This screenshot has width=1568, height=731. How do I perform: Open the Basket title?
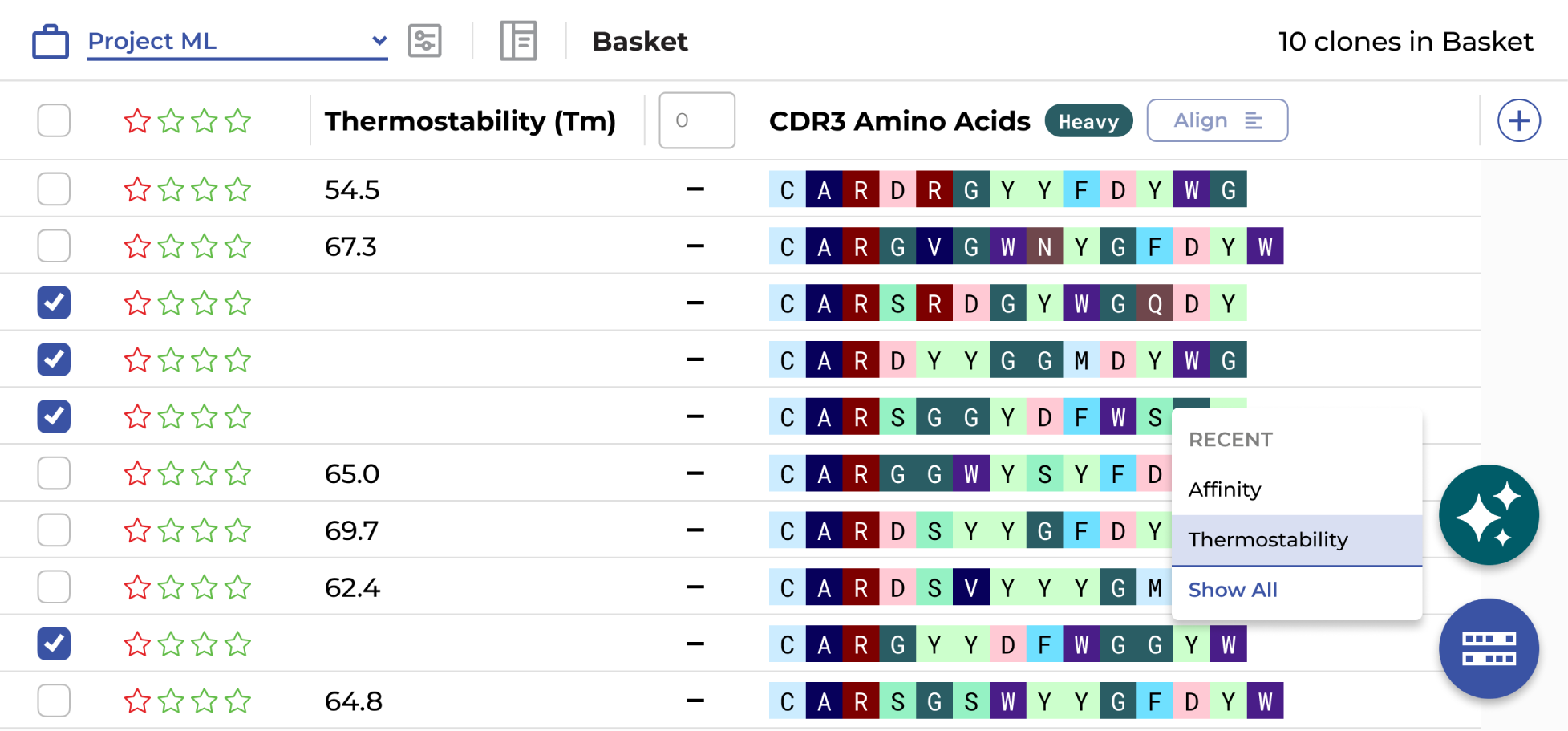[x=640, y=42]
